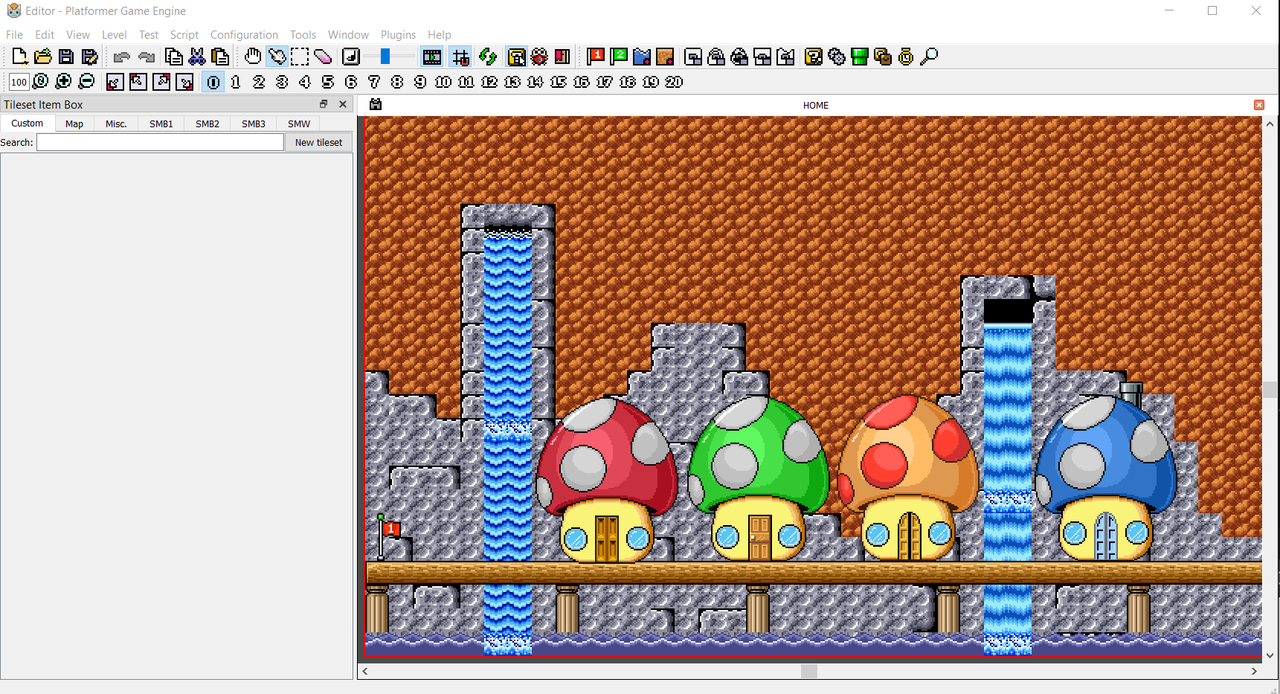Open the File menu

[14, 35]
